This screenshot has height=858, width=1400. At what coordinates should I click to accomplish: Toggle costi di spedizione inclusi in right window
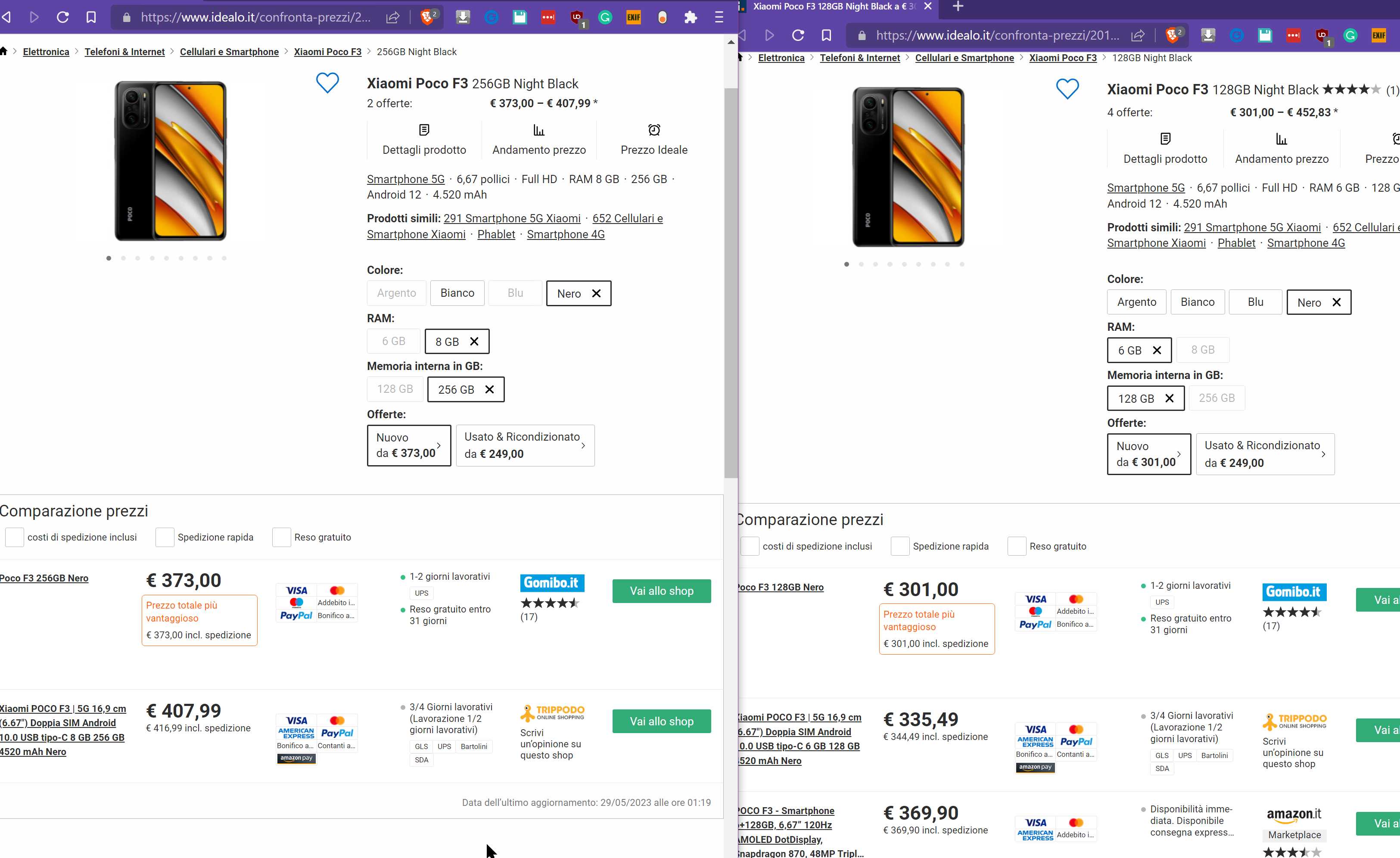(750, 546)
